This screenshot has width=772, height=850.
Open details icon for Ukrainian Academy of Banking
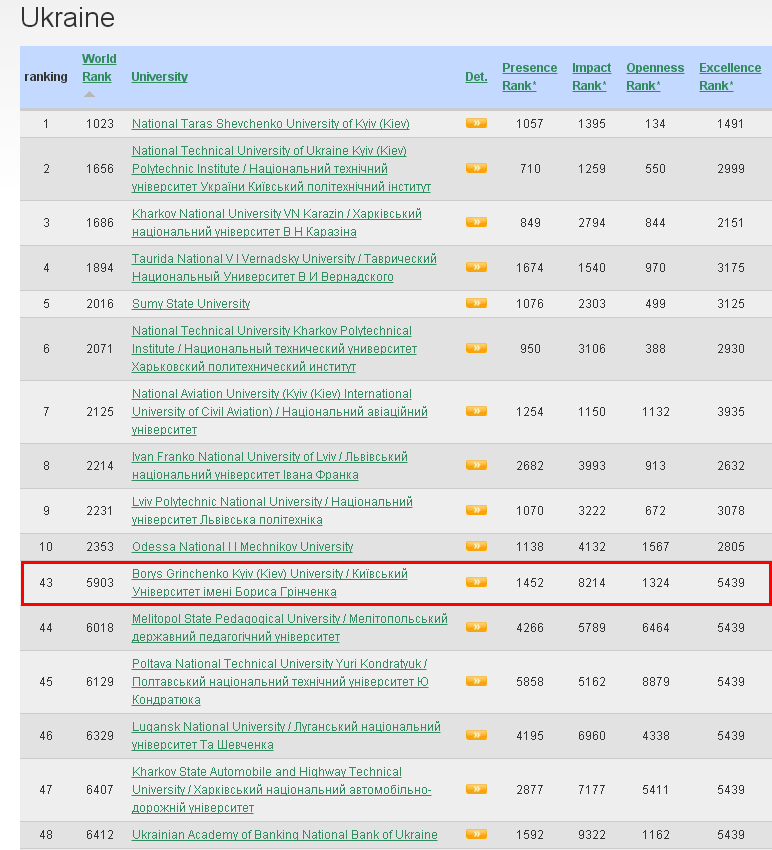click(476, 834)
